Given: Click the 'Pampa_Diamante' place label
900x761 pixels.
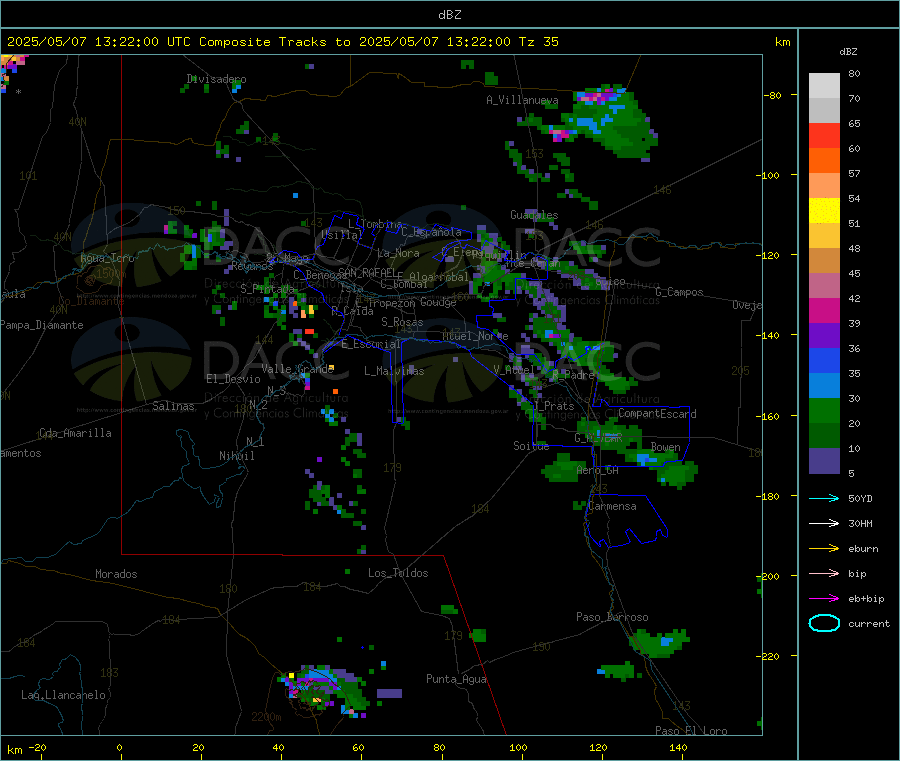Looking at the screenshot, I should tap(42, 325).
